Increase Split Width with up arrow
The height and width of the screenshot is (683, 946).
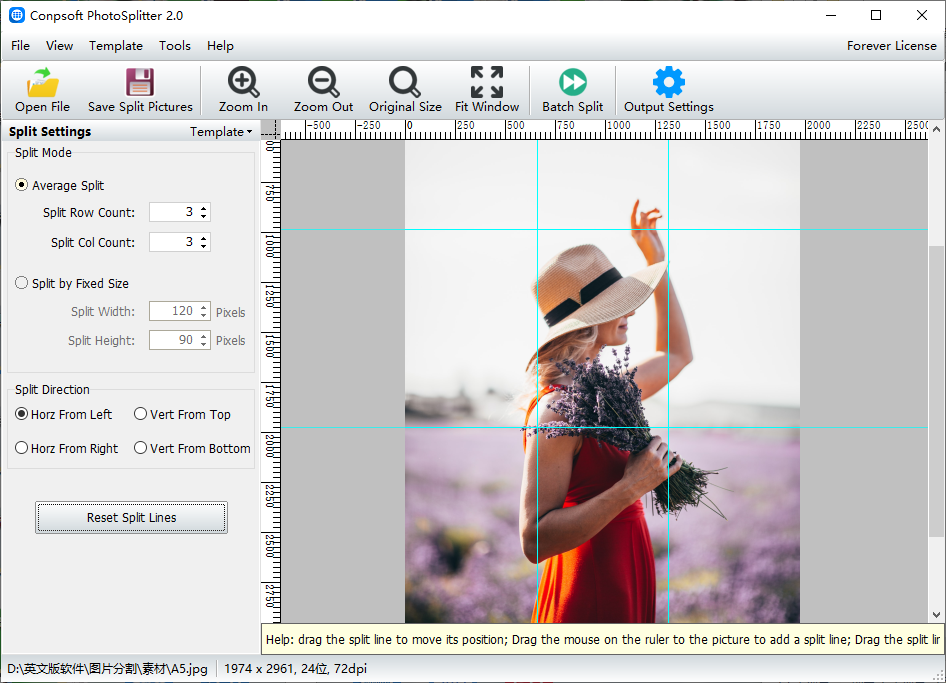pyautogui.click(x=204, y=307)
